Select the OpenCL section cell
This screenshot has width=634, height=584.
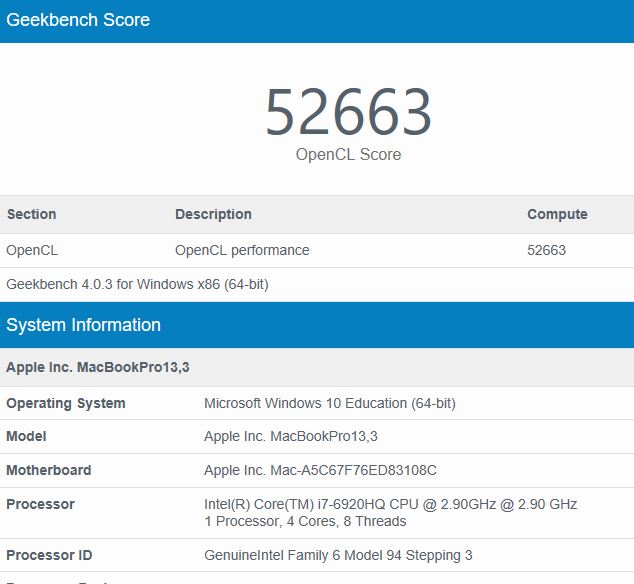click(32, 250)
